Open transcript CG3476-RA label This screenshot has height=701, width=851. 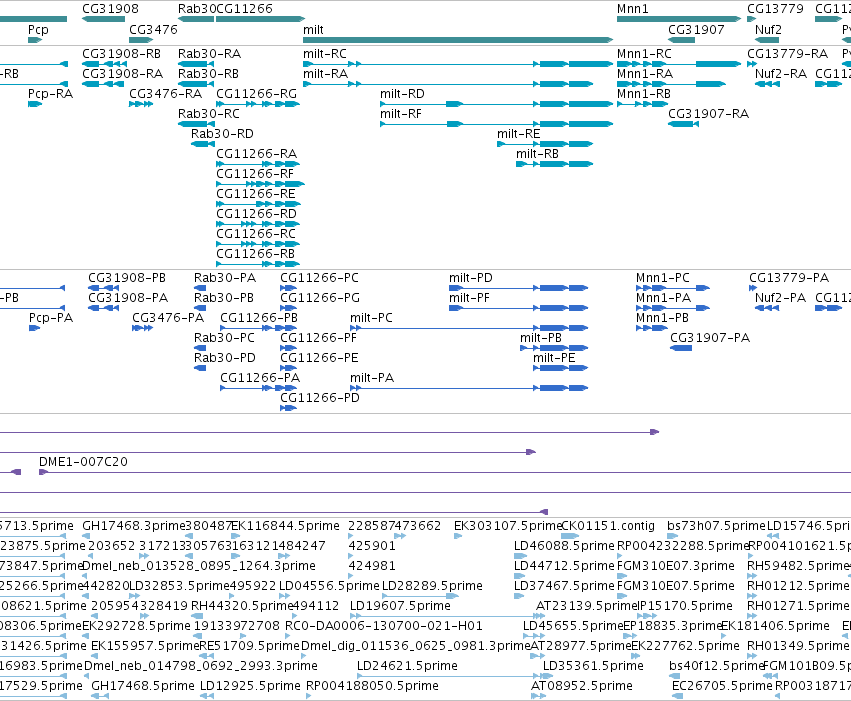[x=165, y=94]
